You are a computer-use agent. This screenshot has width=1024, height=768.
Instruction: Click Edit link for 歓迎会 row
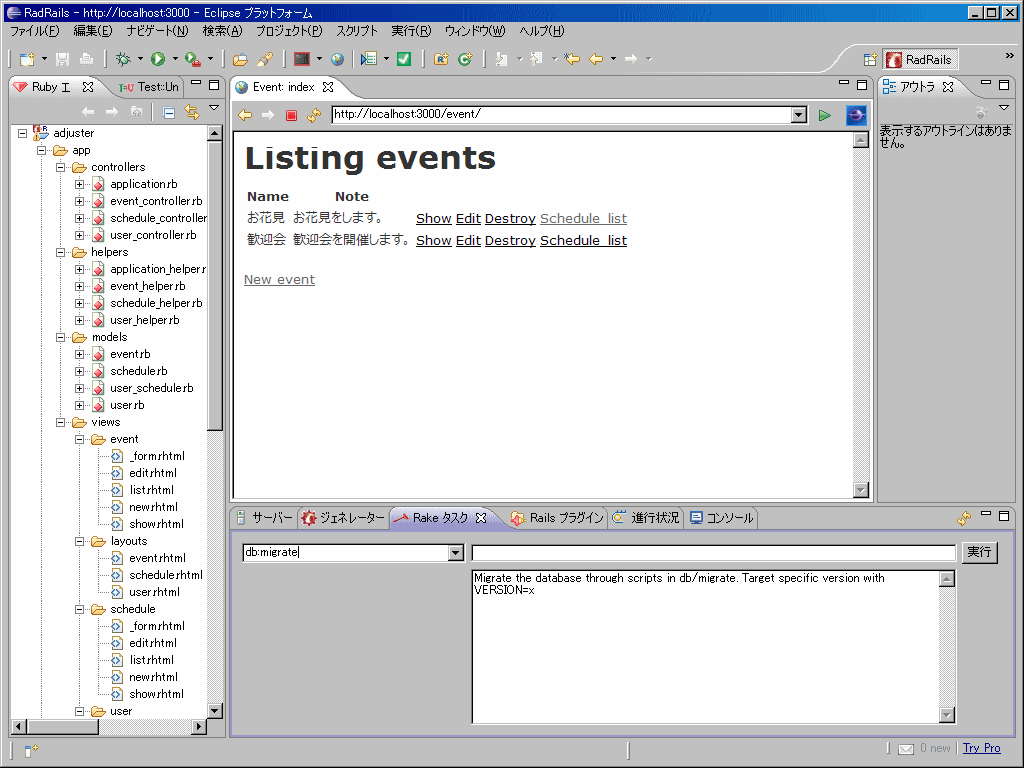468,240
